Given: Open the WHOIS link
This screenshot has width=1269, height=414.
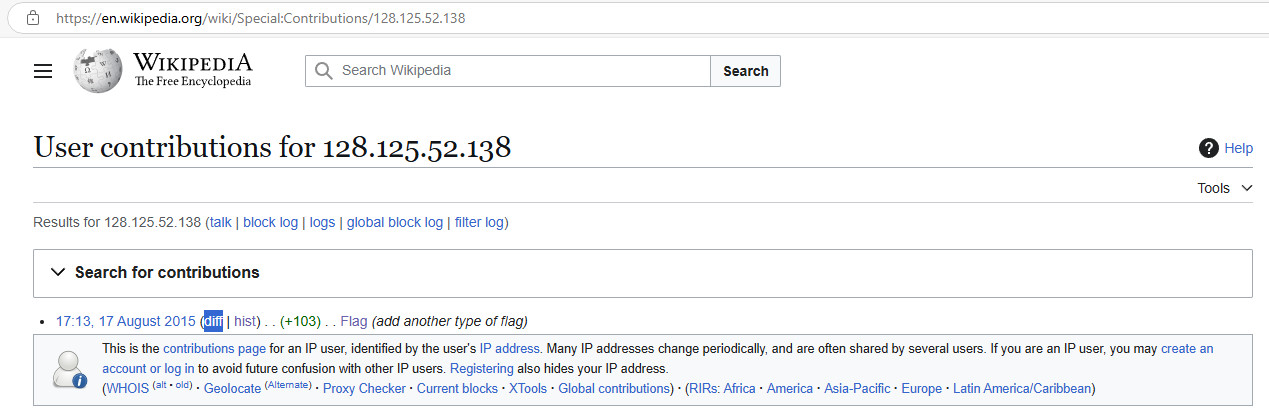Looking at the screenshot, I should click(x=127, y=388).
